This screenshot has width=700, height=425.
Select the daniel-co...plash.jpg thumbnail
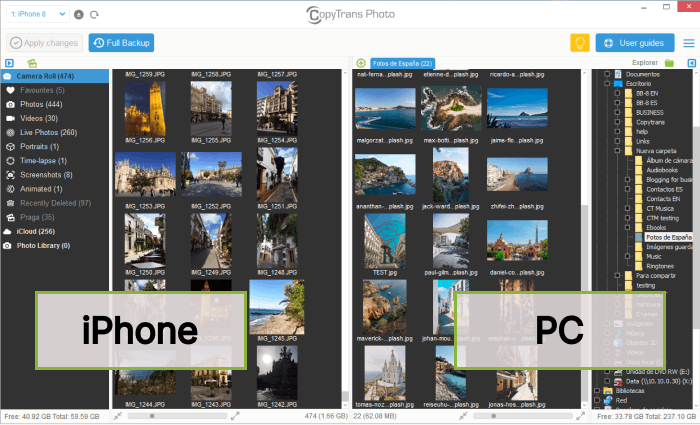click(517, 241)
